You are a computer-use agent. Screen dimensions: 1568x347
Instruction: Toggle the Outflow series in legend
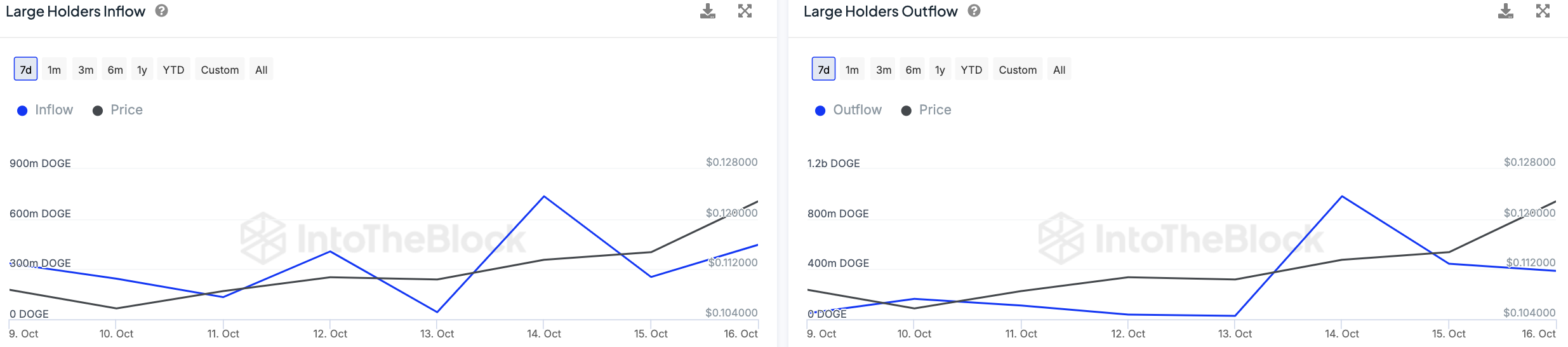[849, 110]
